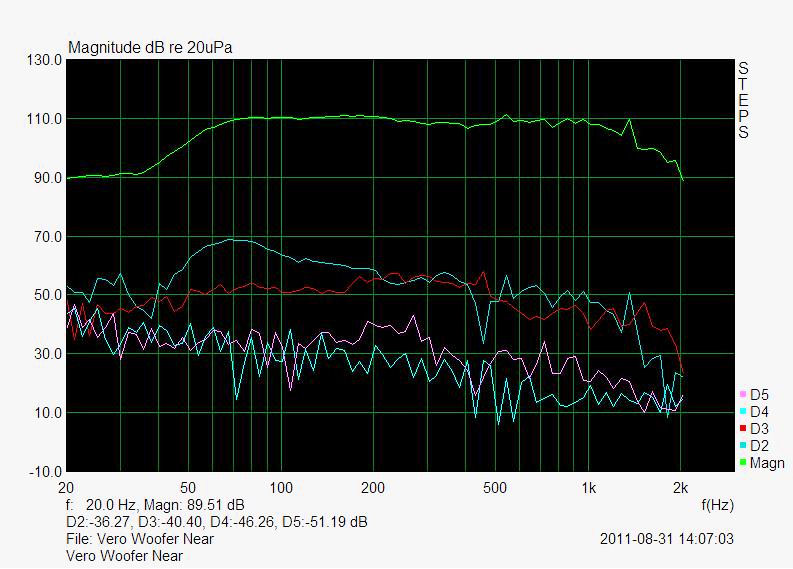Image resolution: width=793 pixels, height=569 pixels.
Task: Click the 500 frequency axis label
Action: coord(495,488)
